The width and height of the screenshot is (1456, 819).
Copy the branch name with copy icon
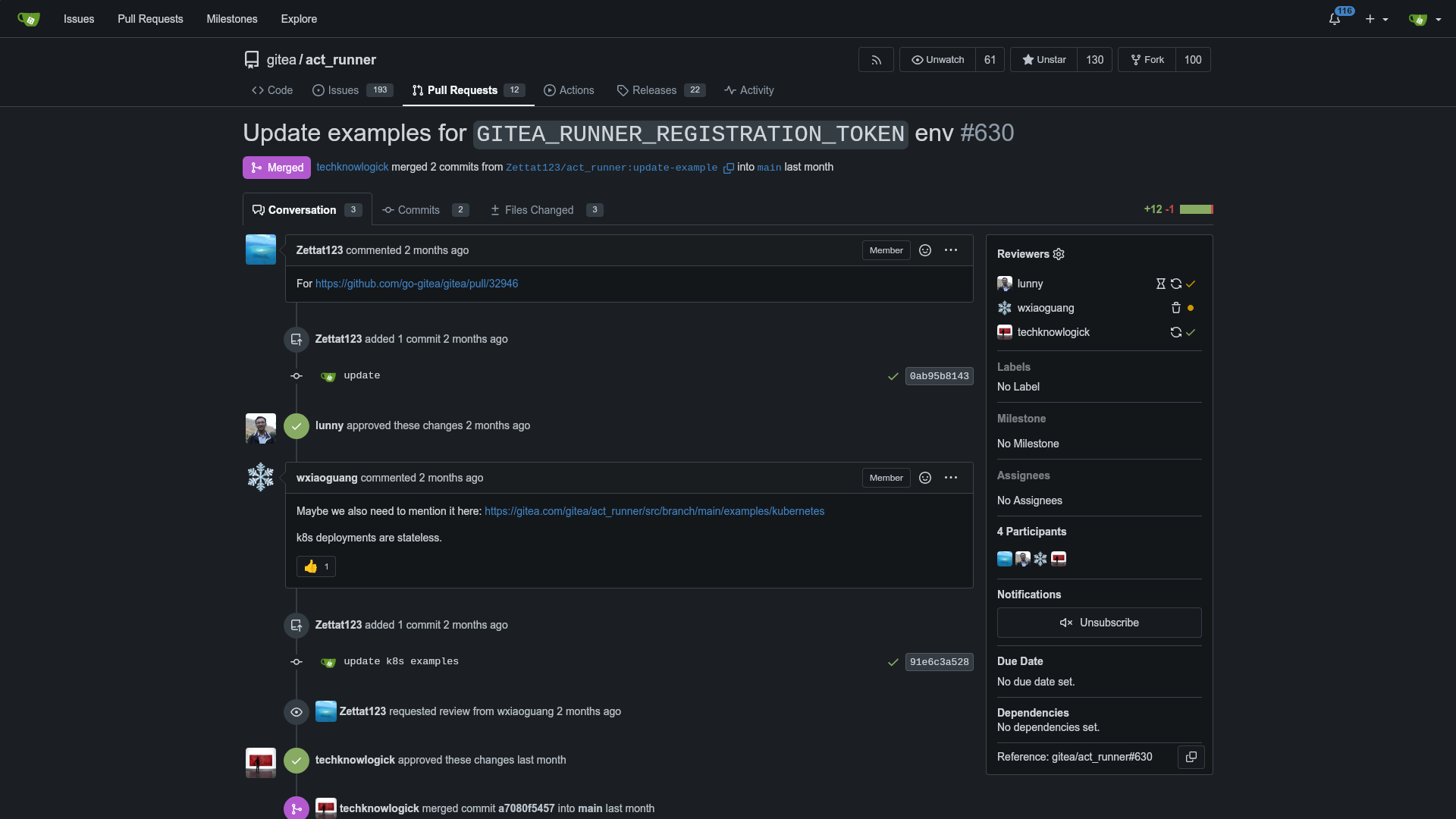point(728,168)
